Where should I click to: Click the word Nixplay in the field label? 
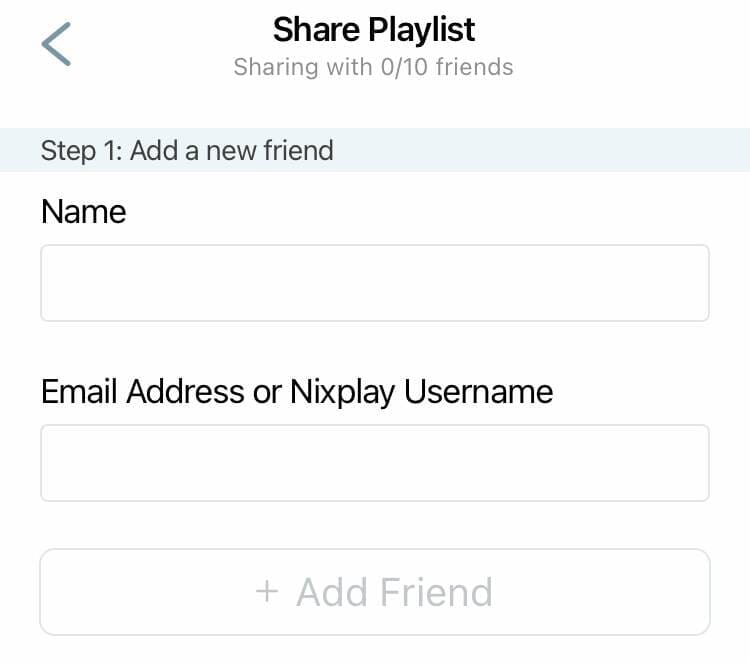point(342,392)
